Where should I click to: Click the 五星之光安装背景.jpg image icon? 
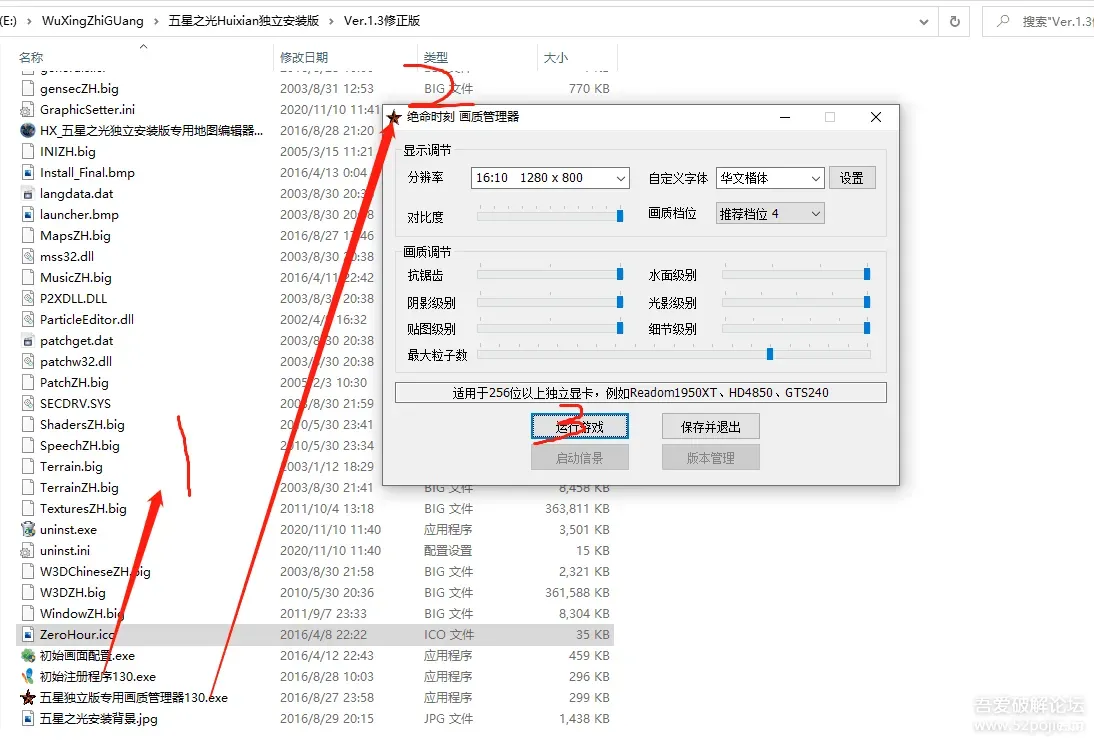(28, 718)
